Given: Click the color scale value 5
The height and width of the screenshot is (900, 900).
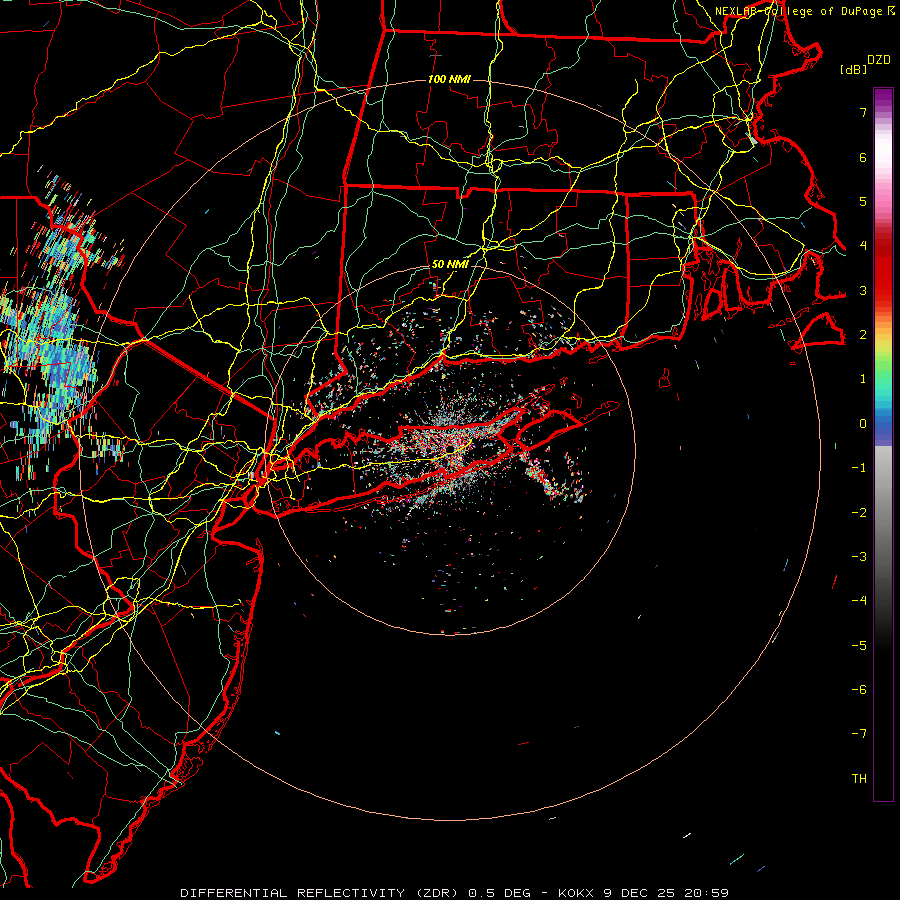Looking at the screenshot, I should (x=863, y=201).
